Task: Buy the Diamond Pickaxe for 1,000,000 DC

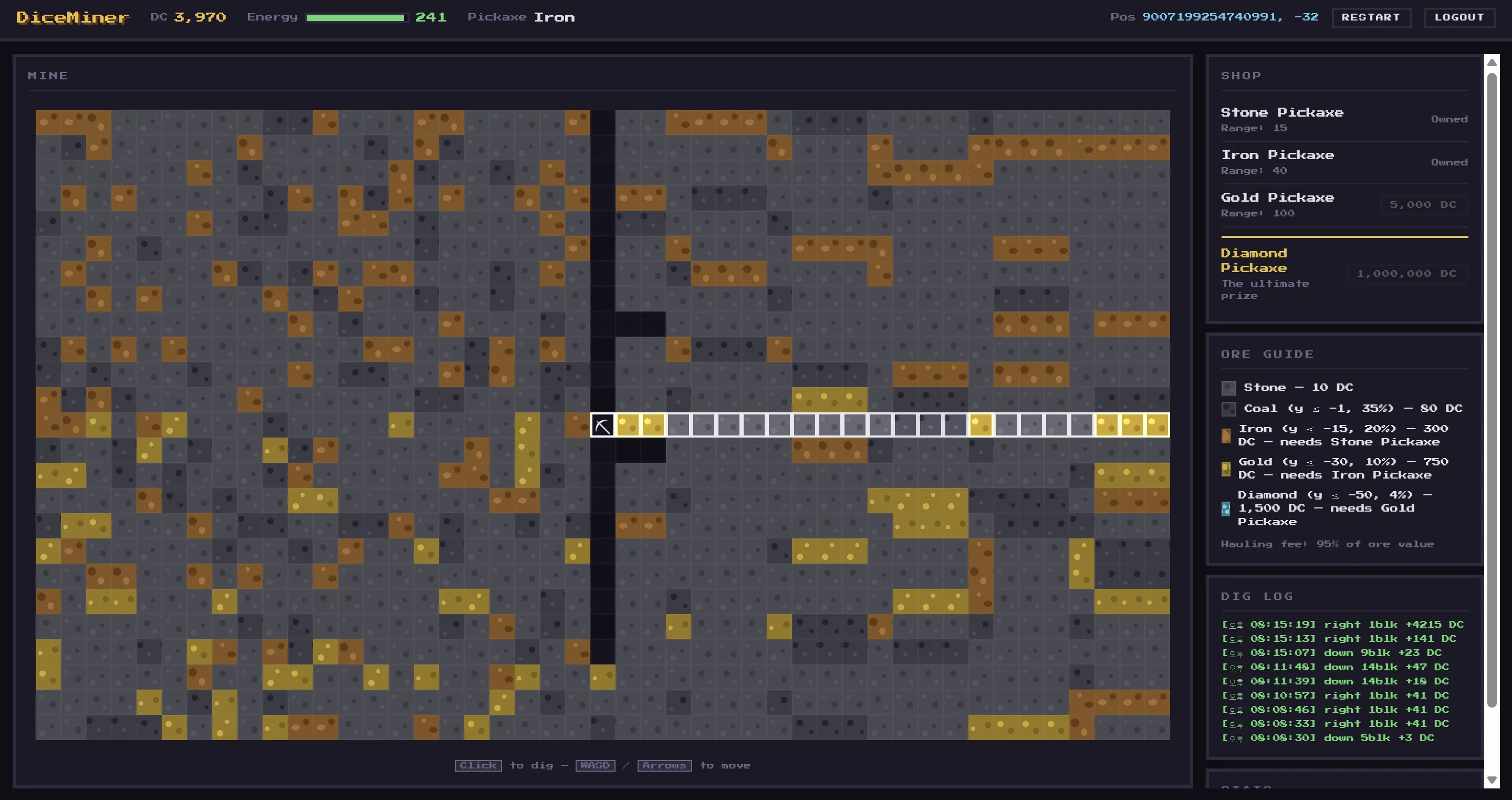Action: [x=1406, y=274]
